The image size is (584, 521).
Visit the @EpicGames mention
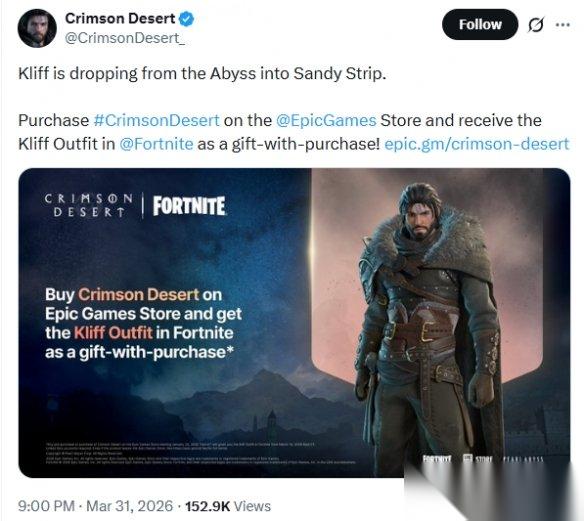pos(326,120)
